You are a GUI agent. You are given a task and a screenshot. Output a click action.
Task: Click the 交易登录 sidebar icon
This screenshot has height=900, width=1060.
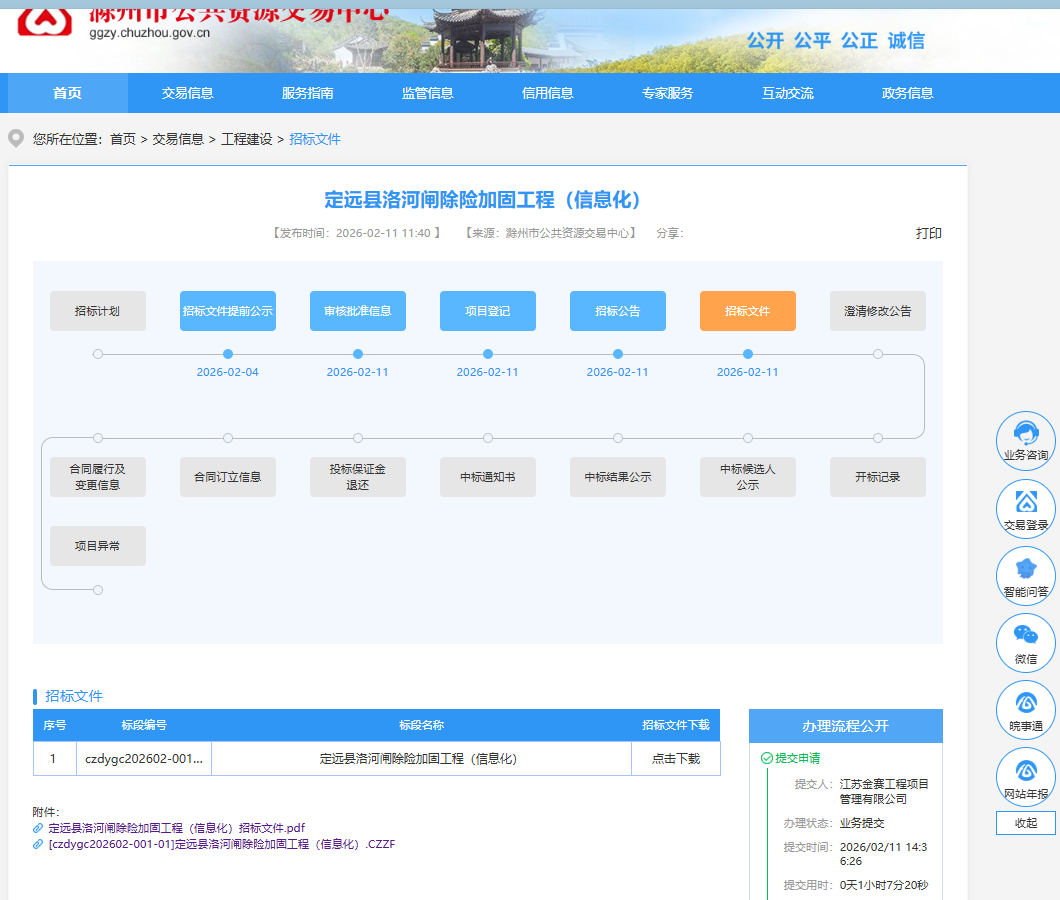click(x=1026, y=508)
